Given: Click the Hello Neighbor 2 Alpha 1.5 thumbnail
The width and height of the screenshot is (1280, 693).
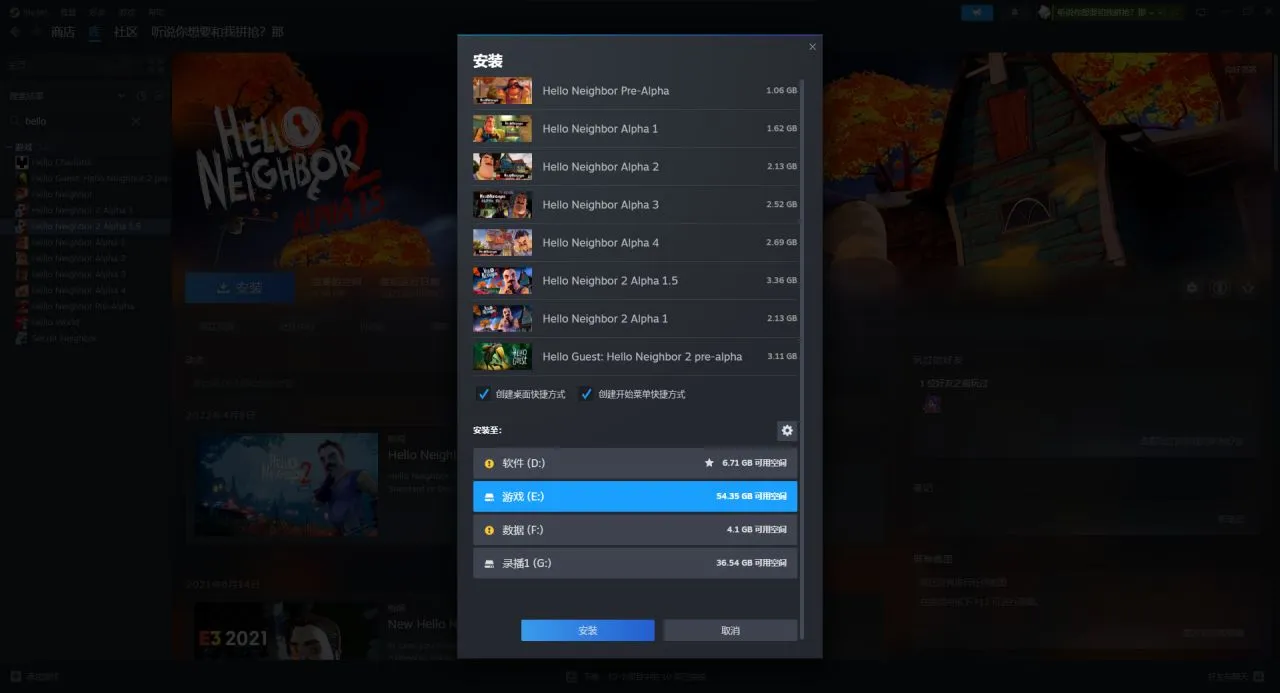Looking at the screenshot, I should click(502, 280).
